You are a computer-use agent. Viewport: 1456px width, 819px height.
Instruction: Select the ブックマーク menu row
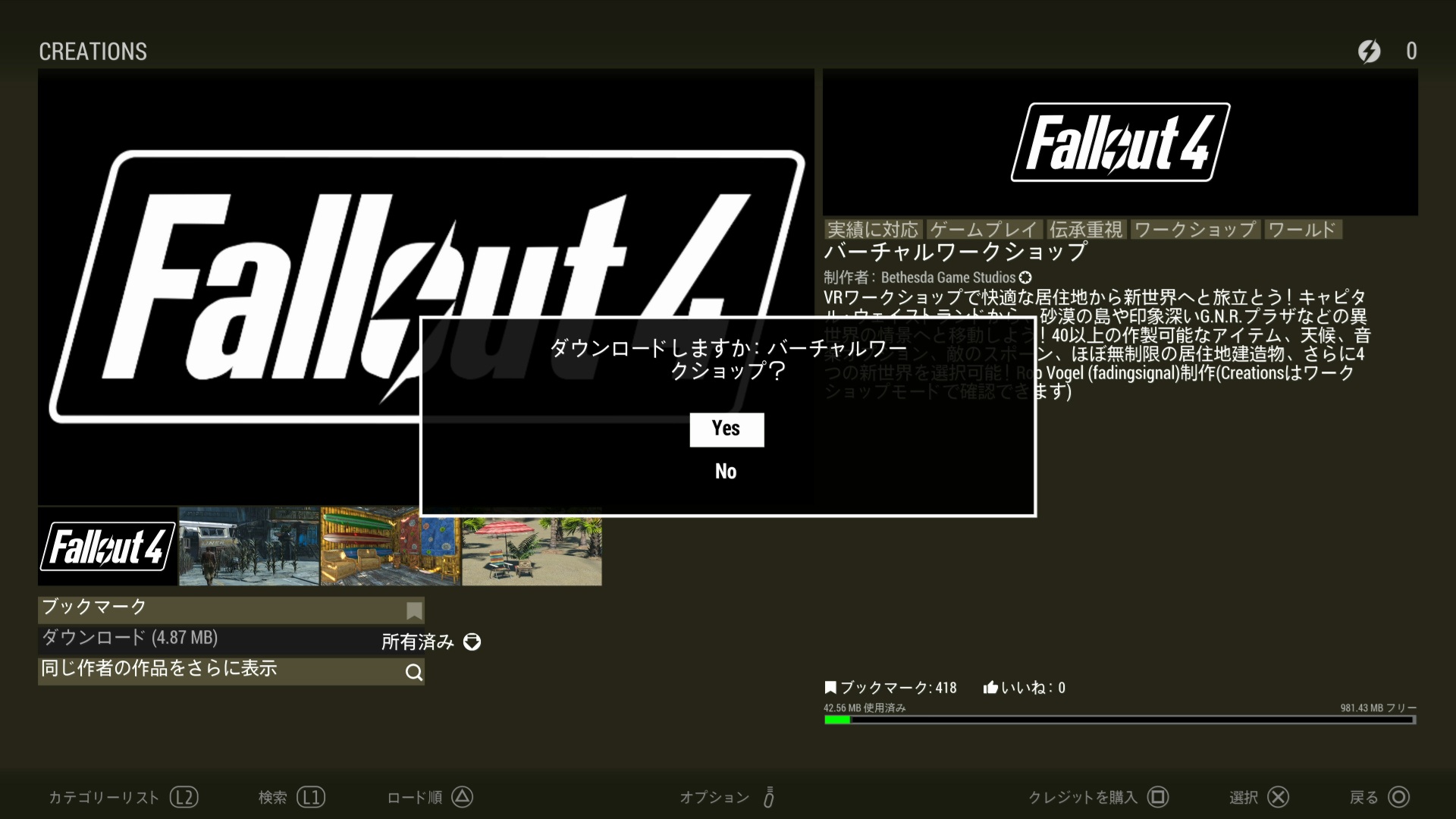pyautogui.click(x=220, y=609)
